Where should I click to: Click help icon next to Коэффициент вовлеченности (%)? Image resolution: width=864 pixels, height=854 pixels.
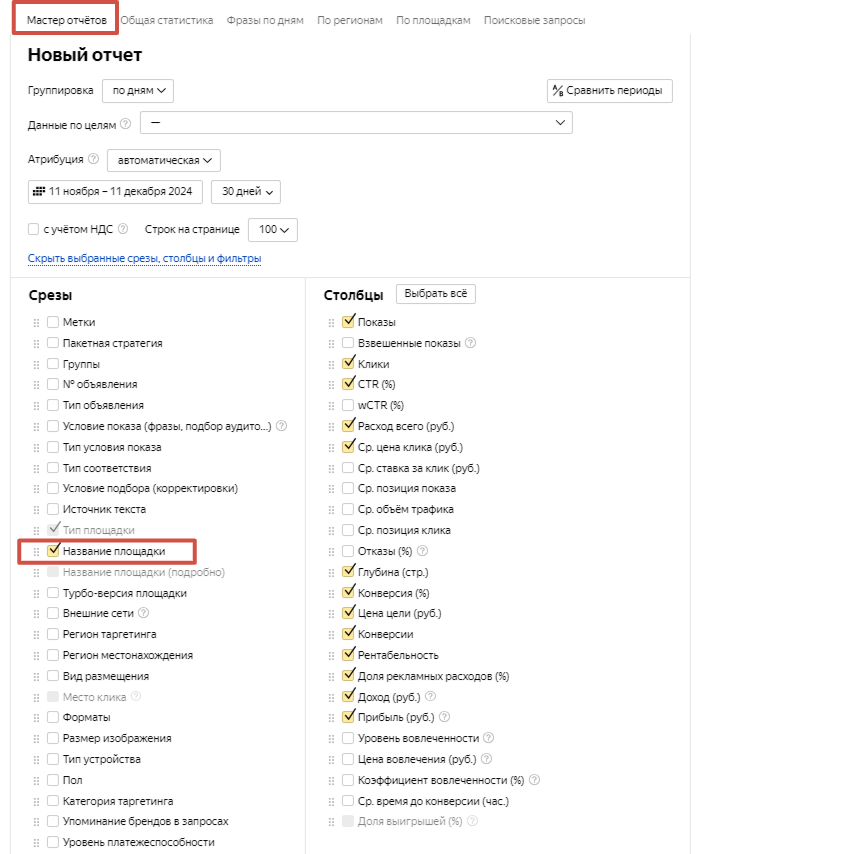coord(535,780)
